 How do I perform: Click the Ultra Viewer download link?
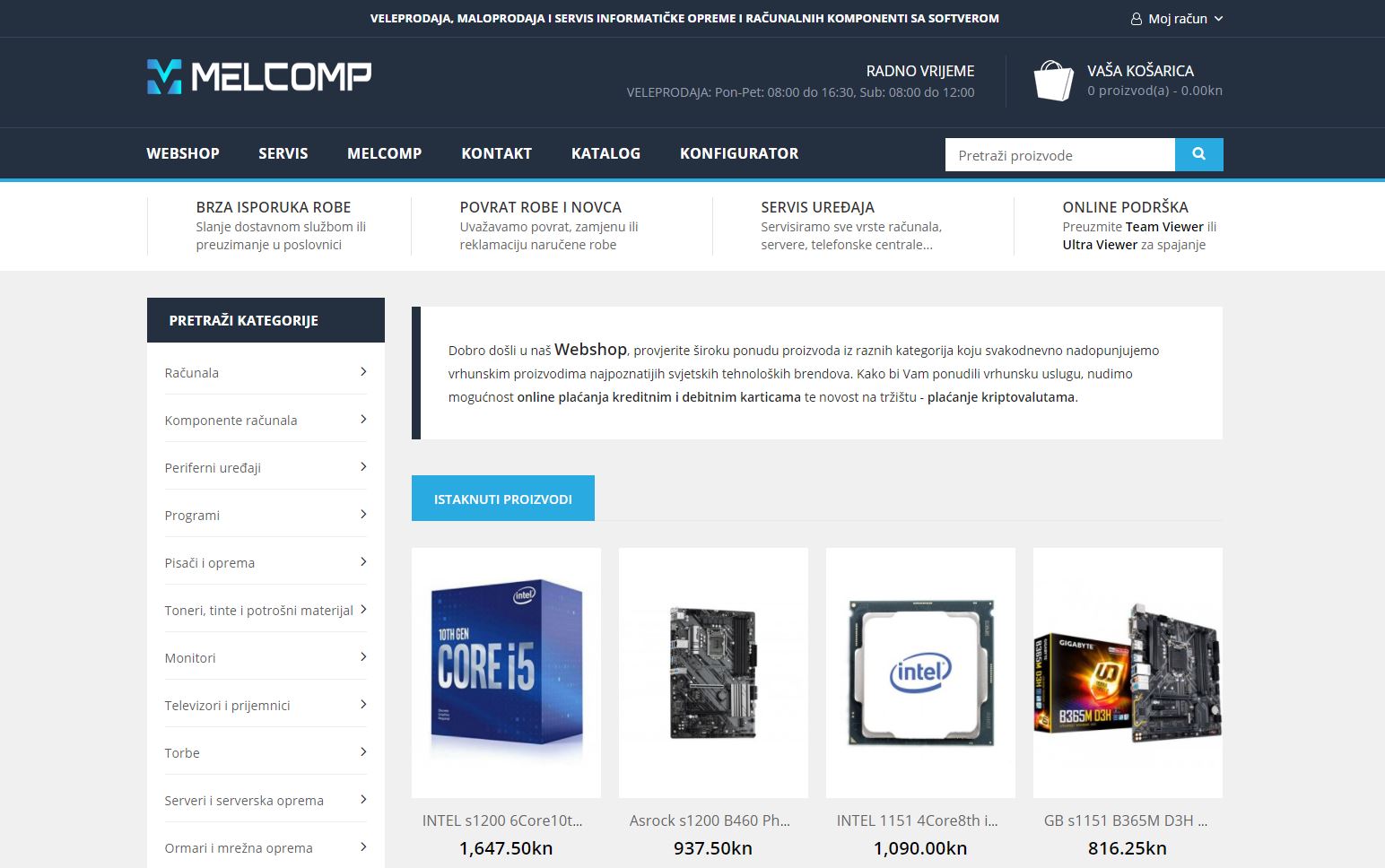[1099, 245]
